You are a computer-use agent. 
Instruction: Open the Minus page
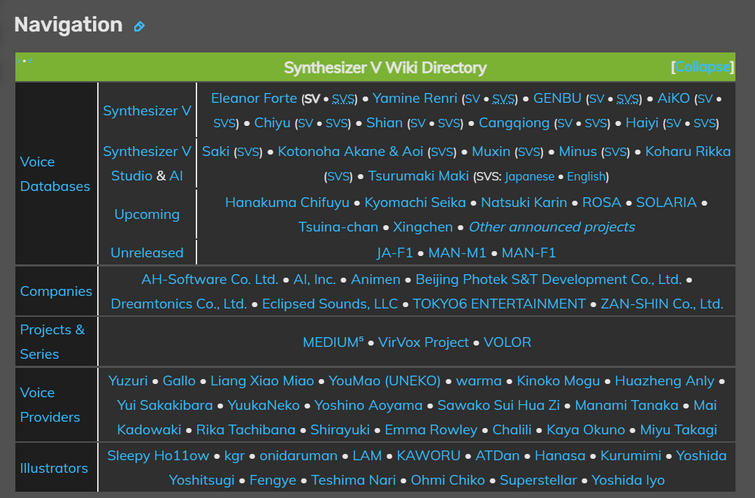[578, 151]
